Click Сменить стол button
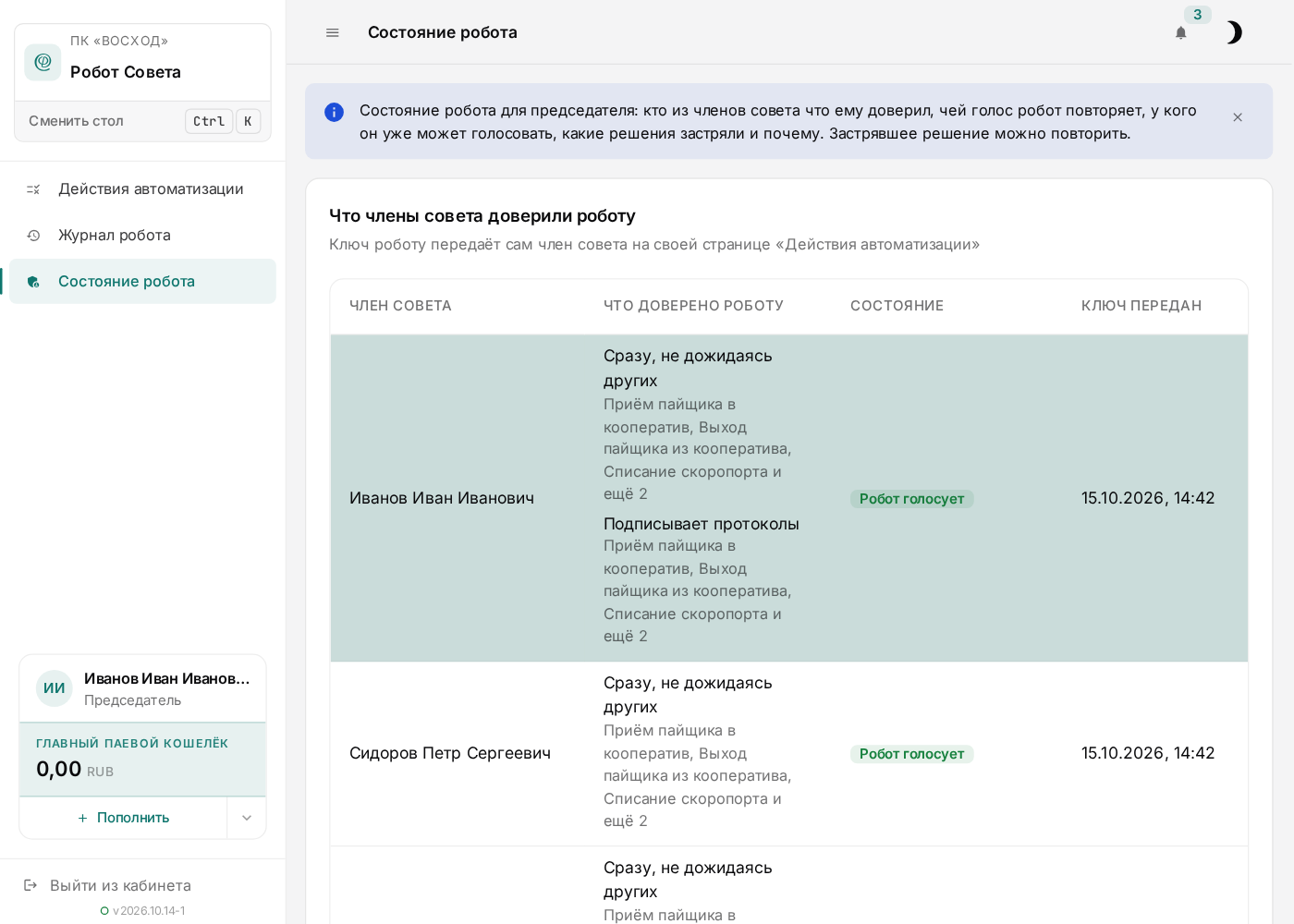This screenshot has width=1294, height=924. click(x=143, y=121)
